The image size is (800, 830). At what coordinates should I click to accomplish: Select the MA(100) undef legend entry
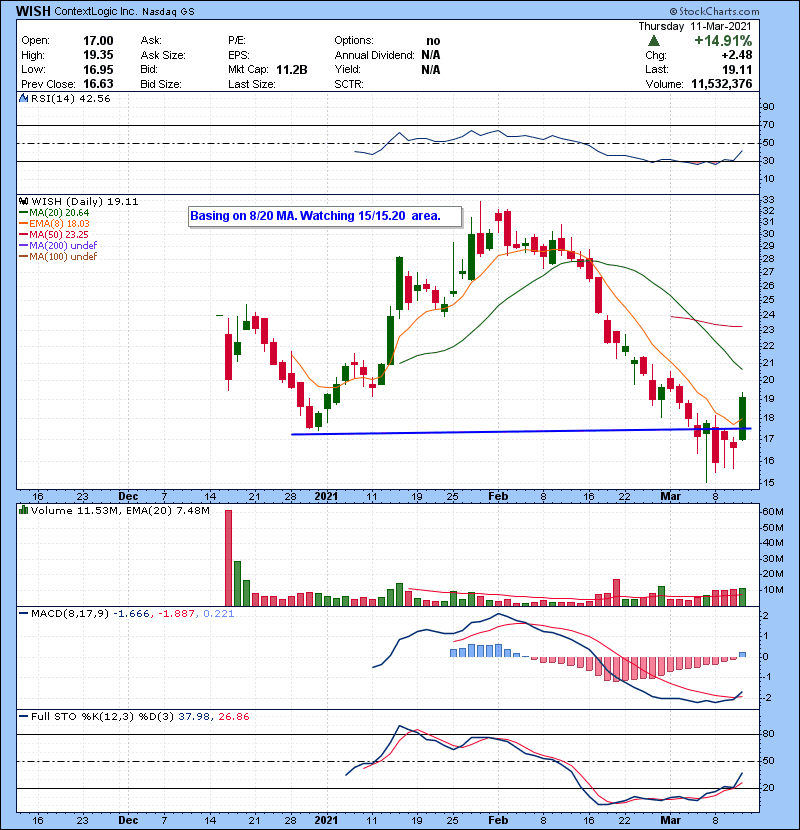pos(58,257)
